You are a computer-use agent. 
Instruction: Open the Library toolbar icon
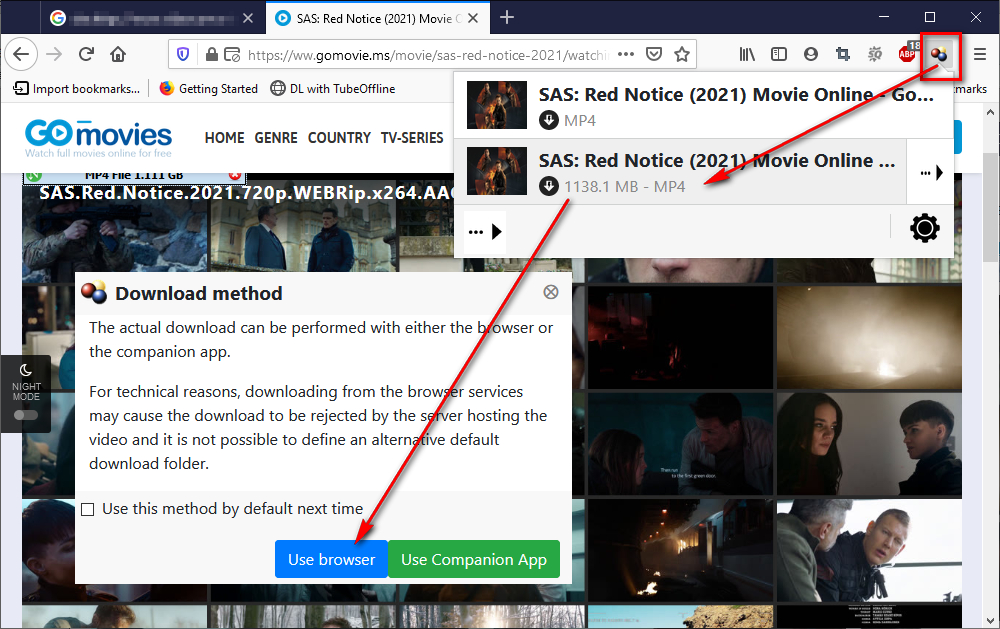pos(747,54)
